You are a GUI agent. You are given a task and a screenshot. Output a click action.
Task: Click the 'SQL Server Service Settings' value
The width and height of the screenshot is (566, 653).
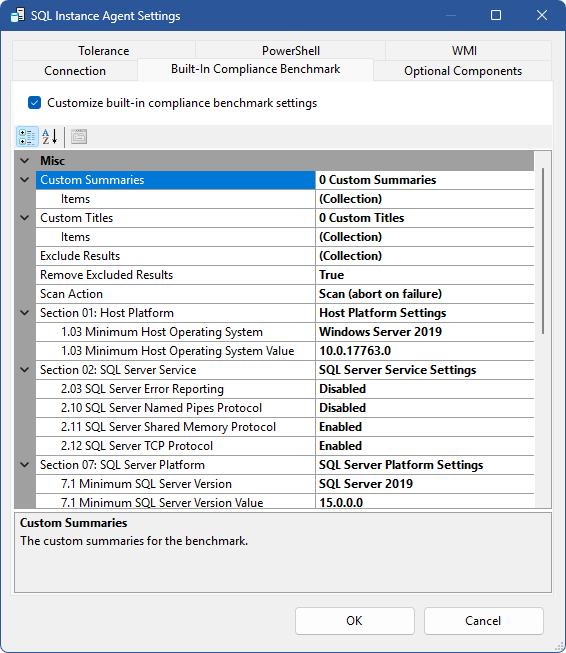(425, 370)
